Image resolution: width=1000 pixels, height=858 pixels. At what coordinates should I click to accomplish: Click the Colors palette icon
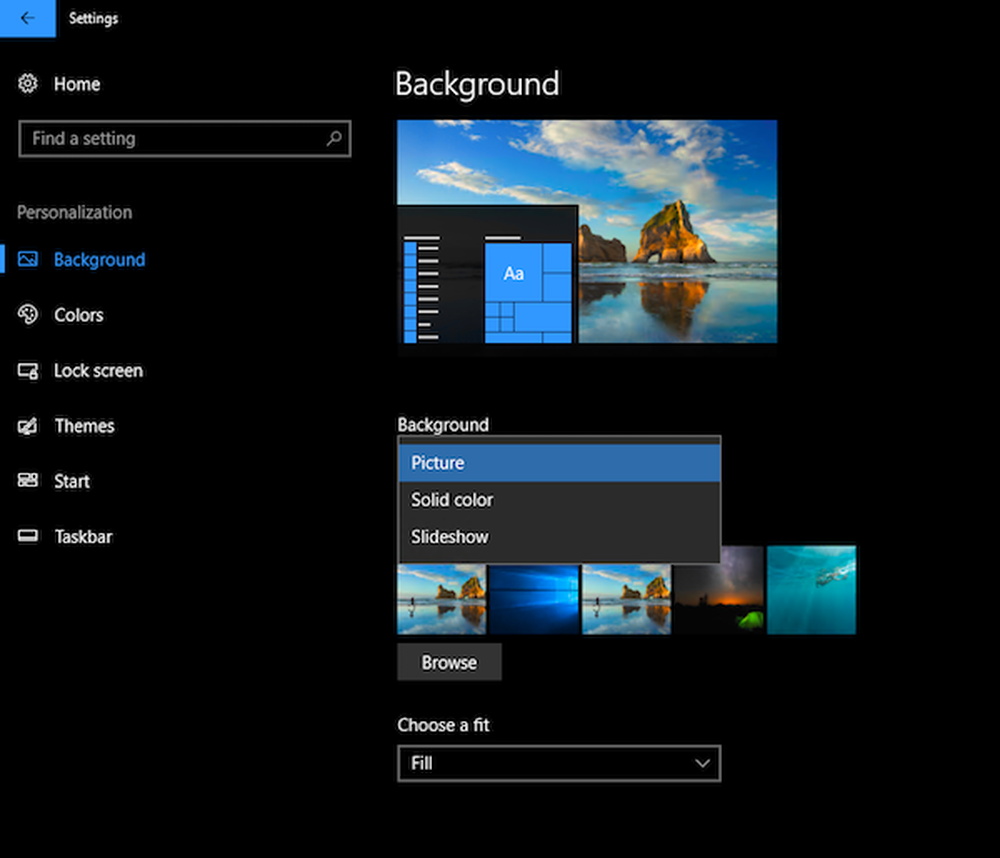pyautogui.click(x=28, y=315)
